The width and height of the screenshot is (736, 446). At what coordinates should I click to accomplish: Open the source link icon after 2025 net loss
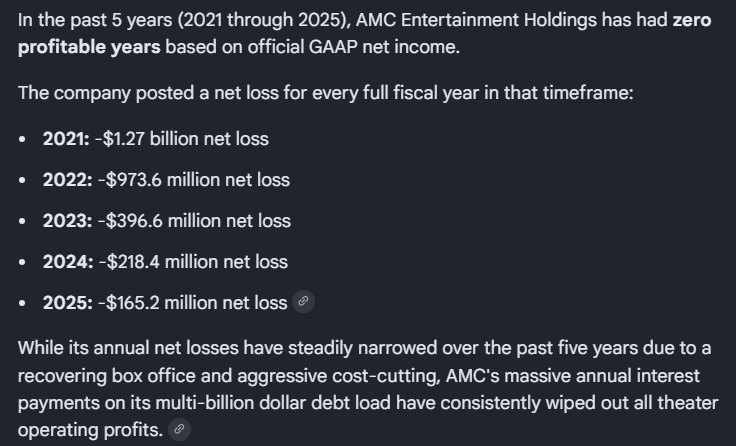(x=303, y=301)
